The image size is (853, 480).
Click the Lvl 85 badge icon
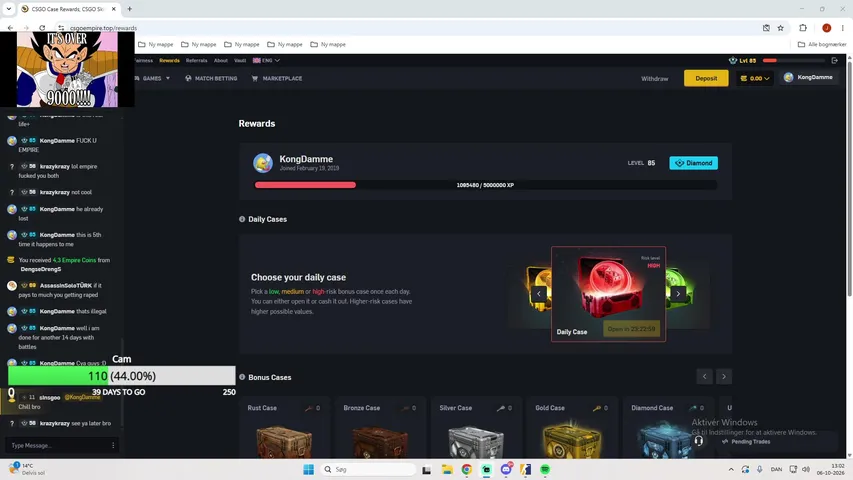click(733, 60)
